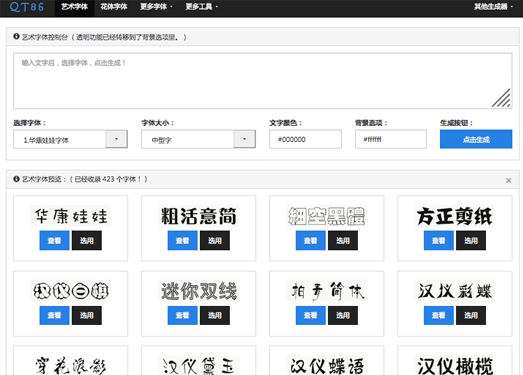Open the 花体字体 tab
Screen dimensions: 523x375
coord(114,7)
